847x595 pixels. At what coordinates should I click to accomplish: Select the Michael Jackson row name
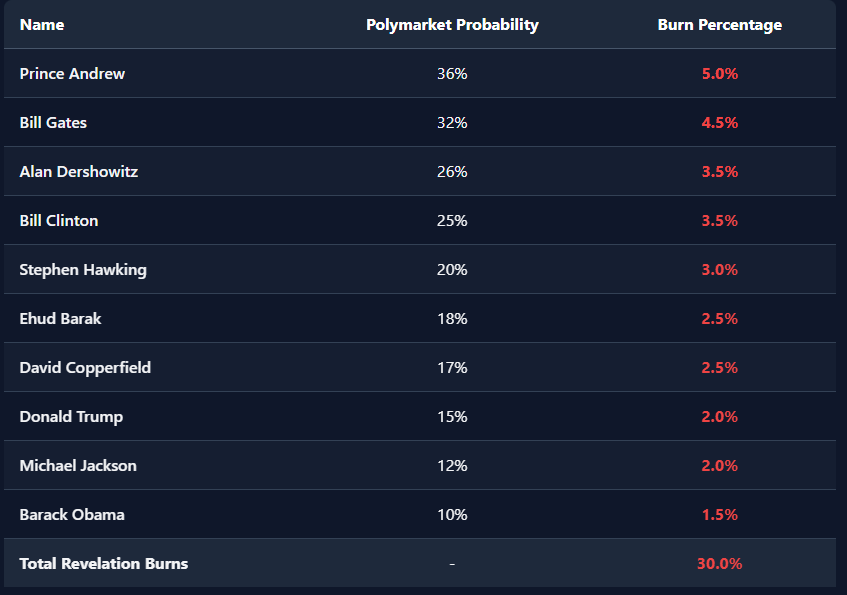[78, 466]
